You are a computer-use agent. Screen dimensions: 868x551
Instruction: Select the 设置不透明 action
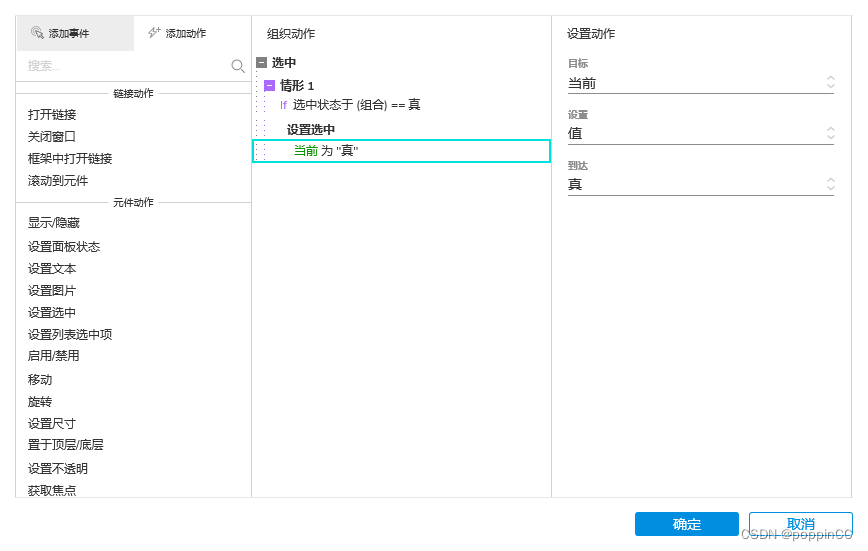(x=58, y=468)
